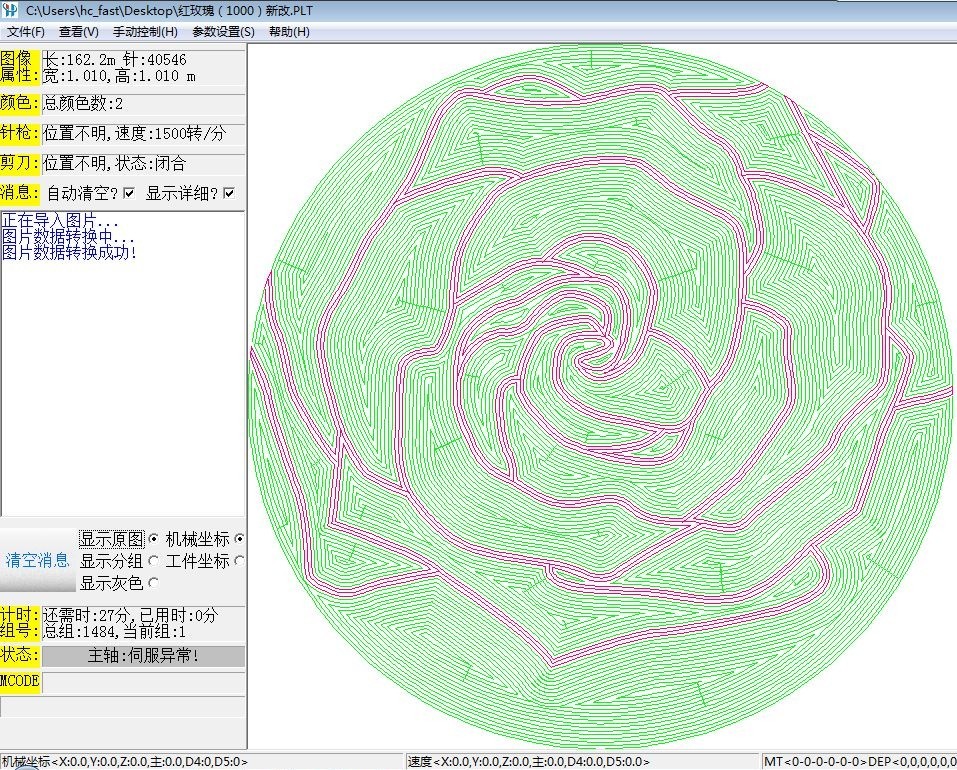This screenshot has height=770, width=957.
Task: Click the 消息 yellow label
Action: 20,193
